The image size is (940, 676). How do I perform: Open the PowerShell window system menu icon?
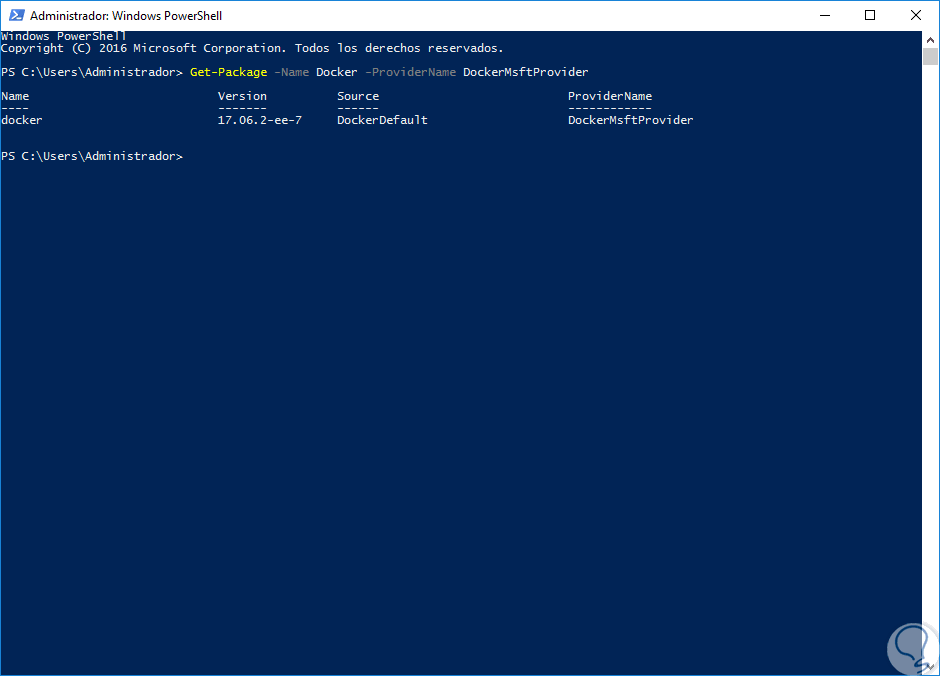[x=15, y=16]
